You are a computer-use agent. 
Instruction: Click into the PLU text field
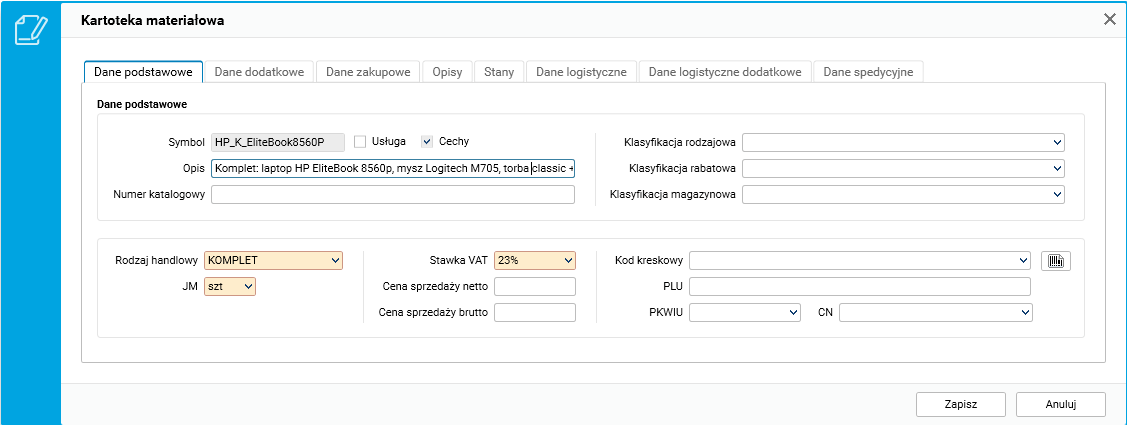[859, 287]
